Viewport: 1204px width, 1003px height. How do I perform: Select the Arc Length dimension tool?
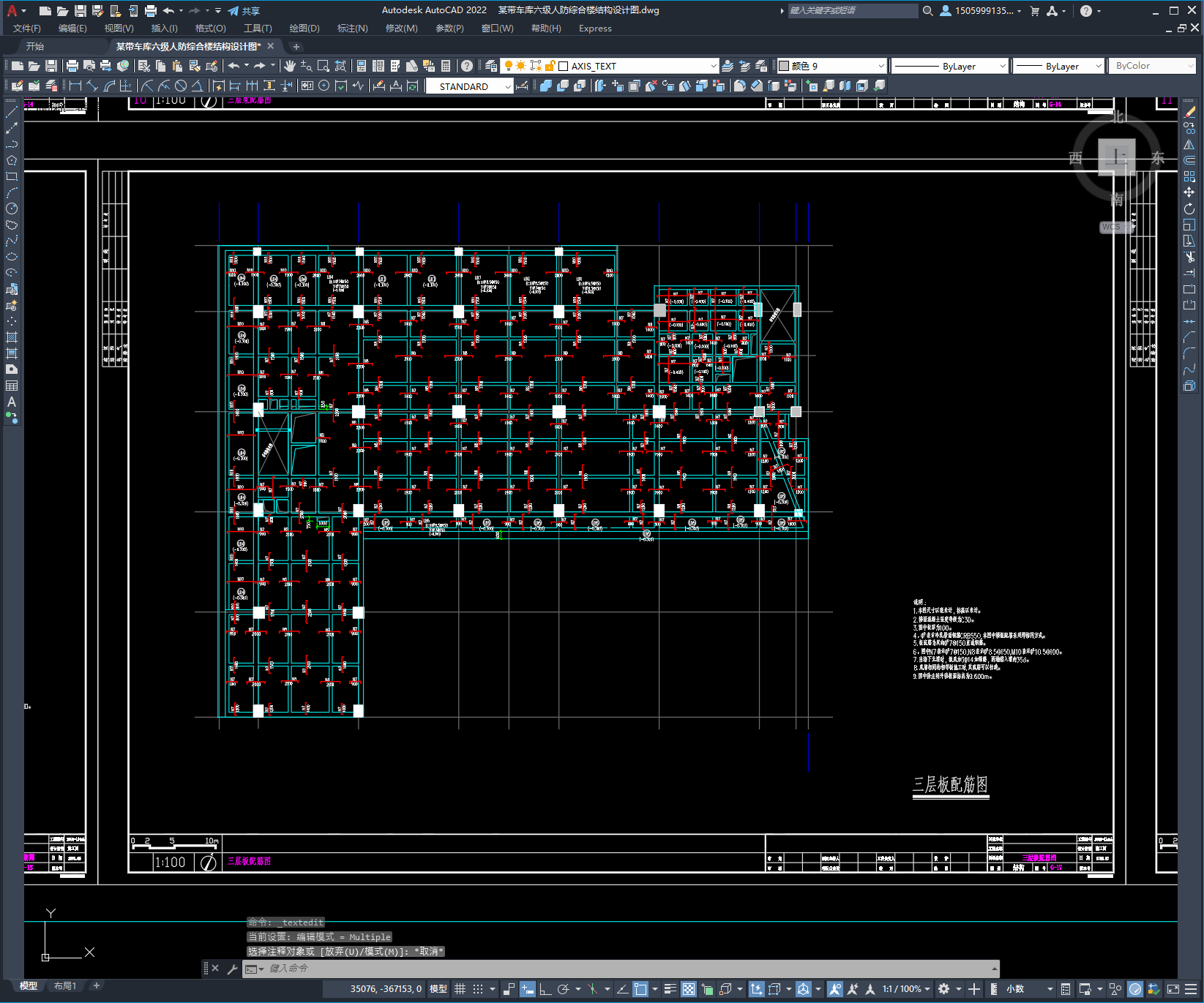(110, 86)
